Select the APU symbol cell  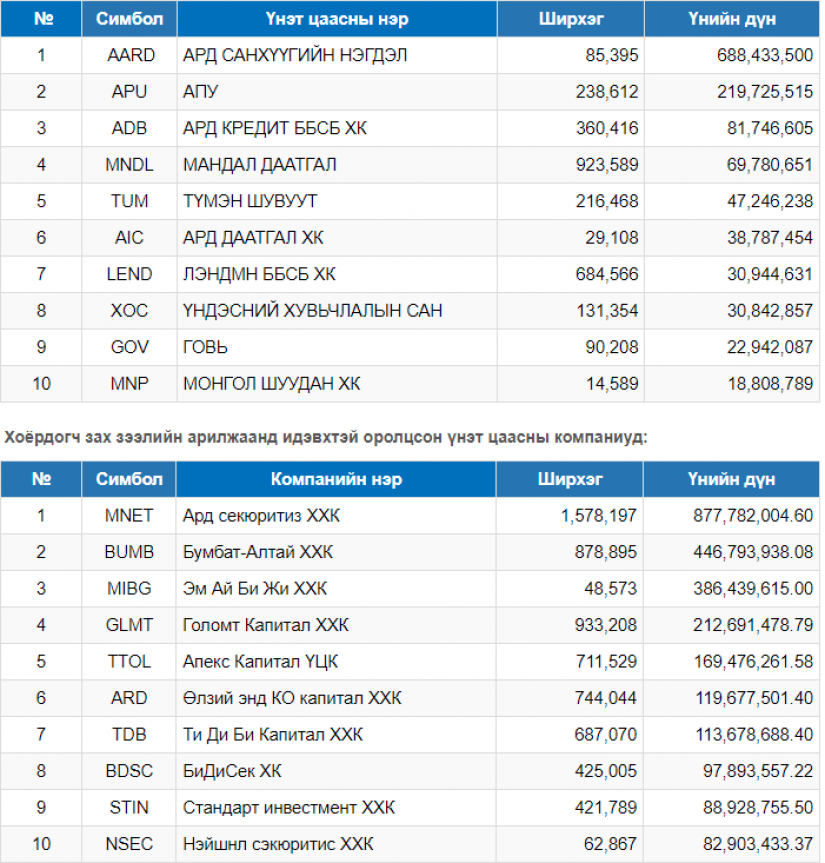(x=130, y=91)
